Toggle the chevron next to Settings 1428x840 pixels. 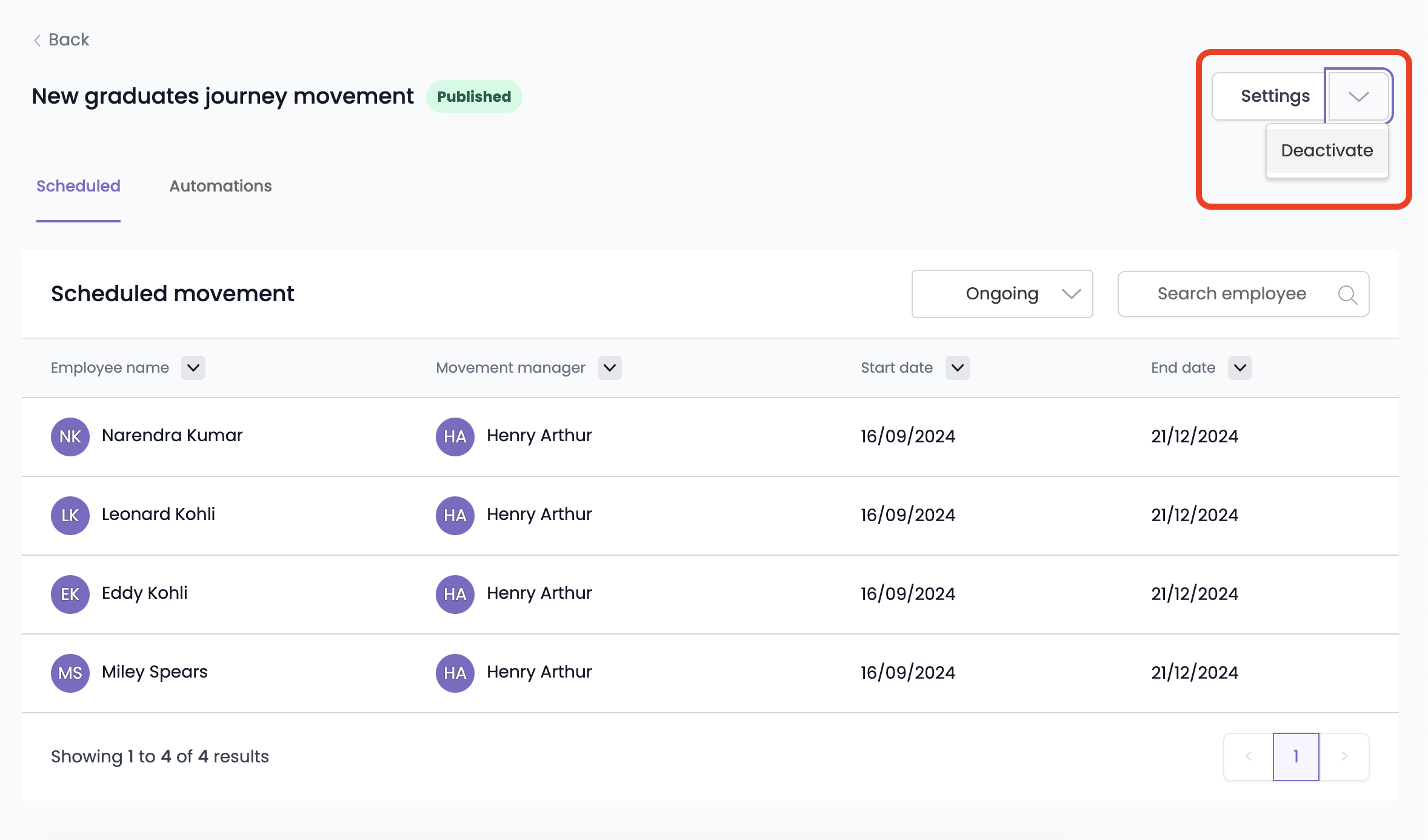pyautogui.click(x=1358, y=96)
